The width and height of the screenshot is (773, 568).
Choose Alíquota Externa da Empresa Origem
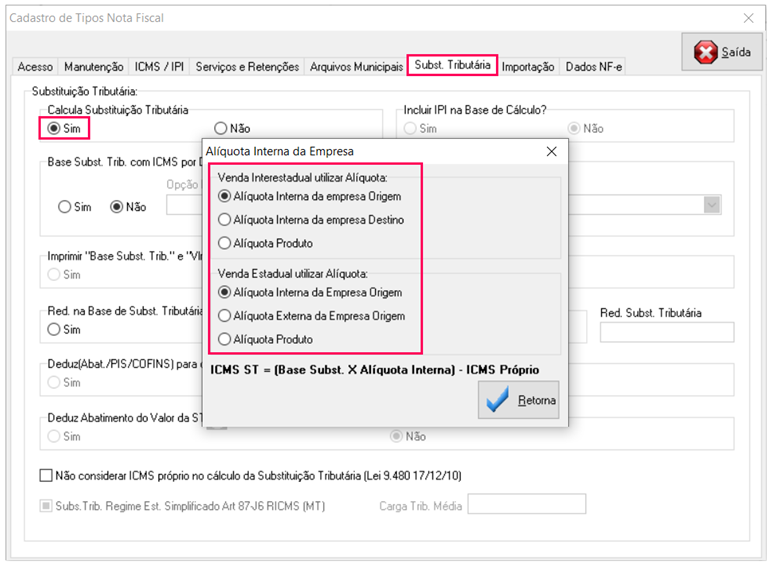(225, 316)
